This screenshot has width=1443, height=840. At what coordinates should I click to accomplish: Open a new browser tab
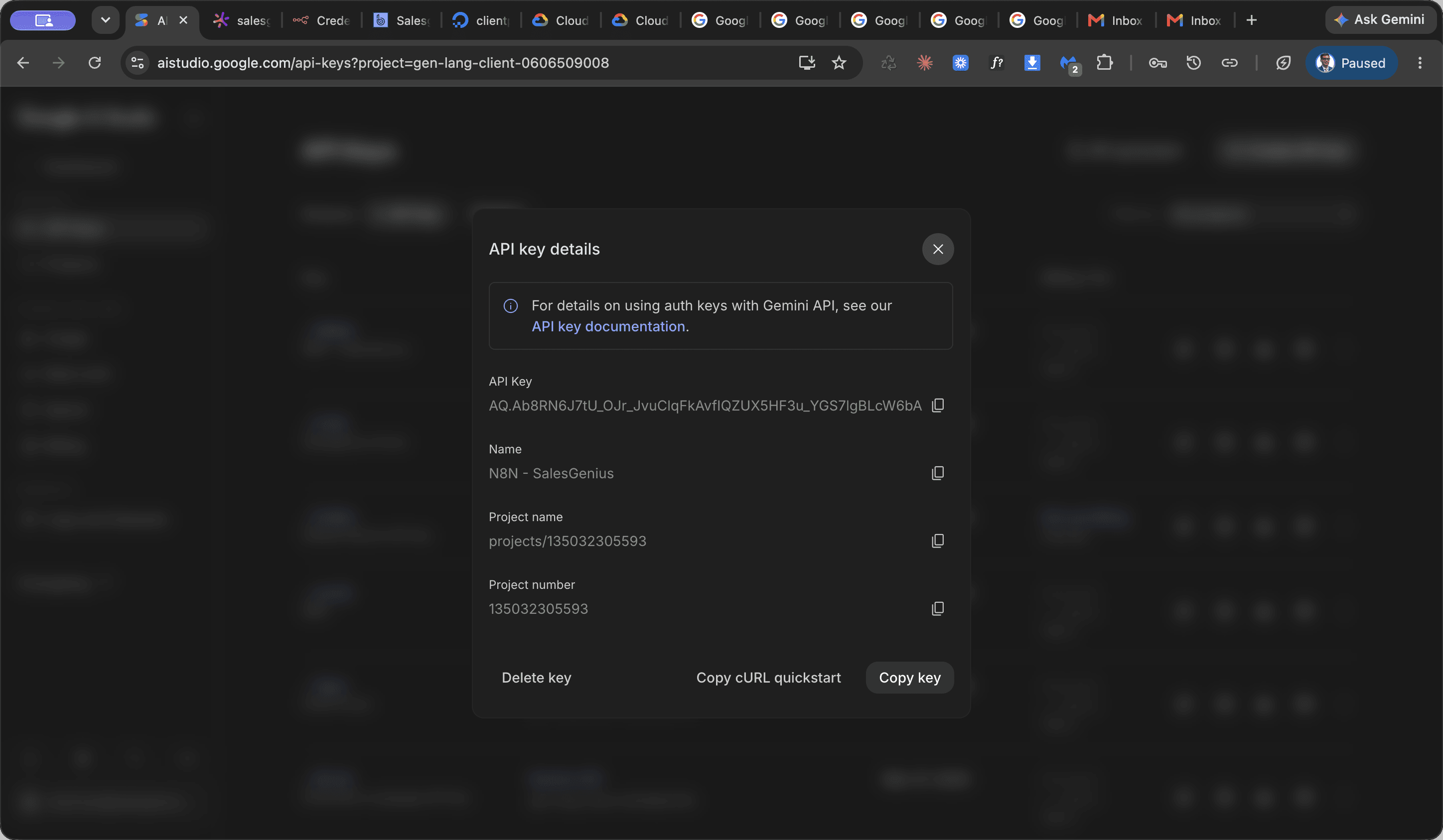coord(1252,20)
